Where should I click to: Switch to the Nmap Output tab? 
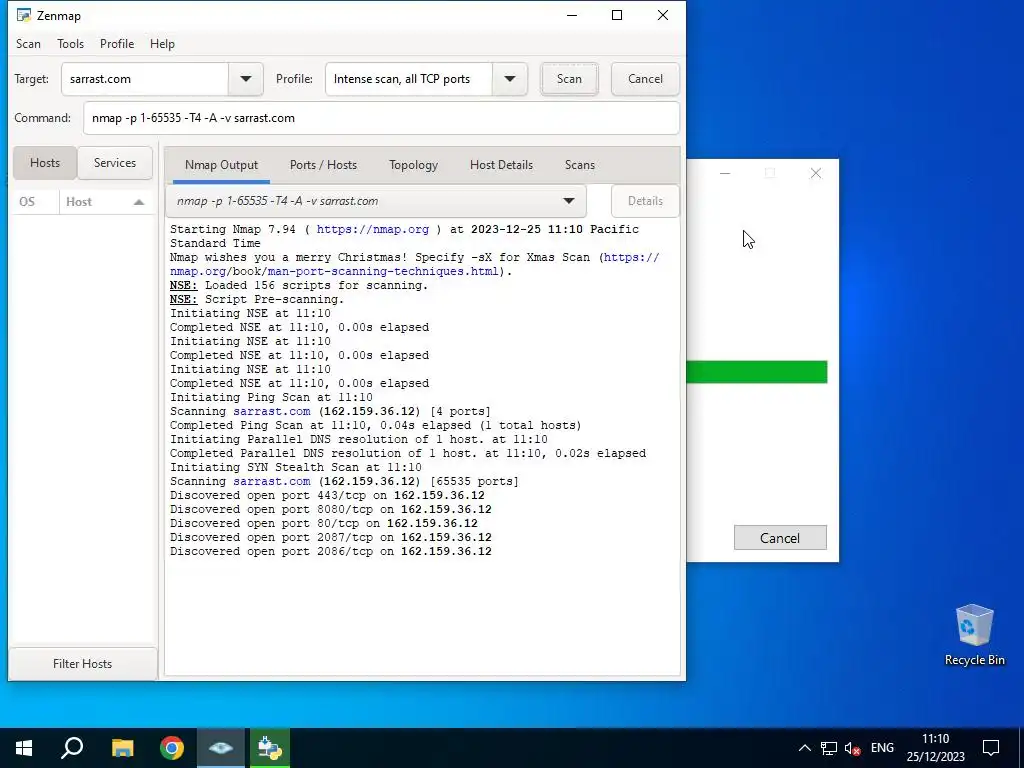tap(221, 165)
